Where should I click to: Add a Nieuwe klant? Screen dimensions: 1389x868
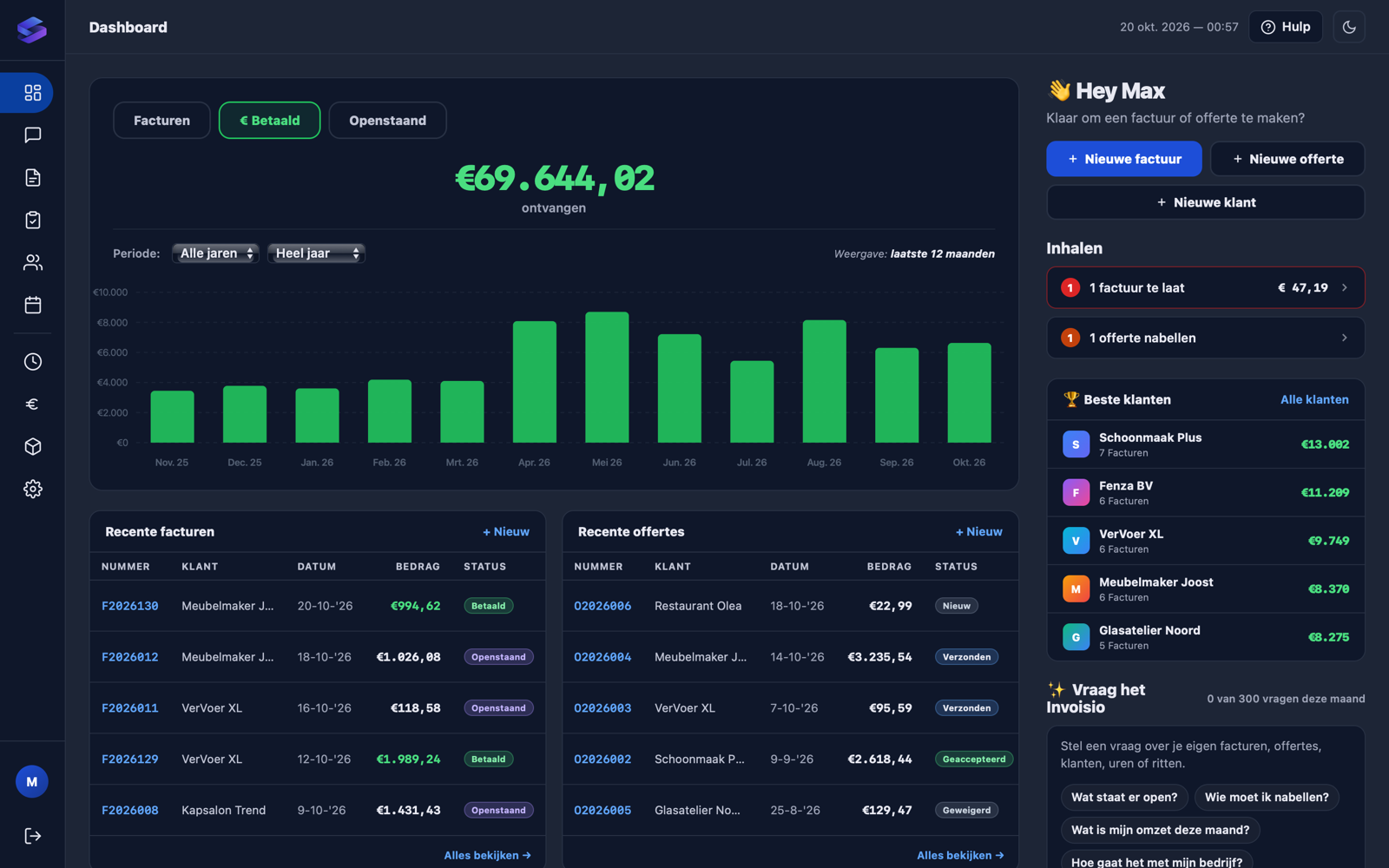point(1206,202)
